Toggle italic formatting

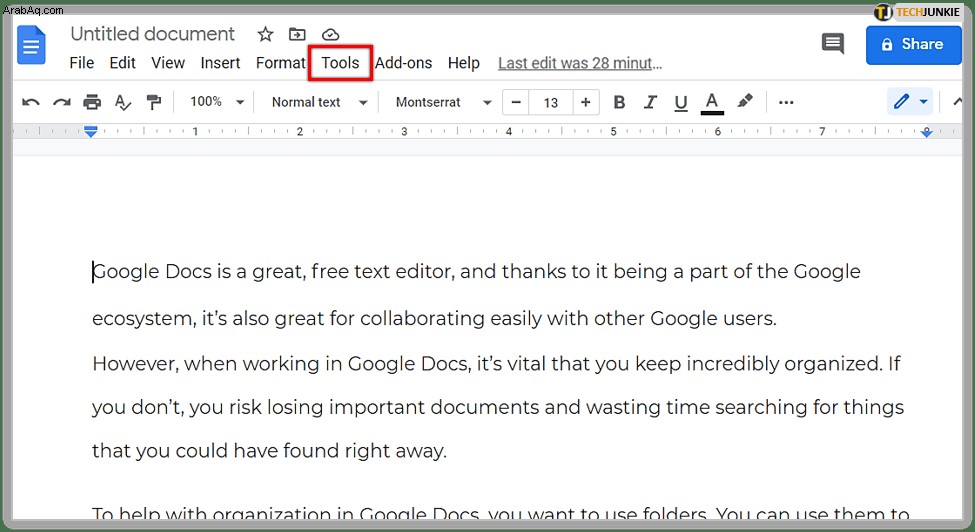click(650, 102)
